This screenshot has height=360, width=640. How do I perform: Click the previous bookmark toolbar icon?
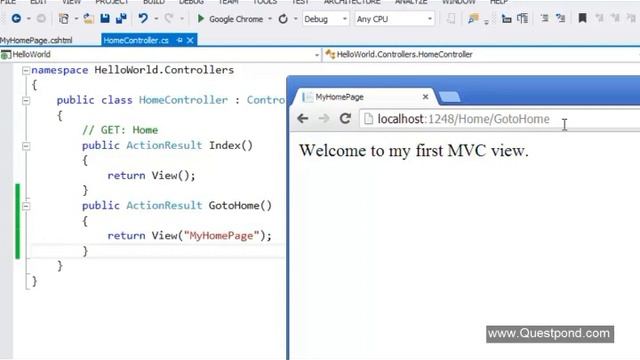coord(599,18)
